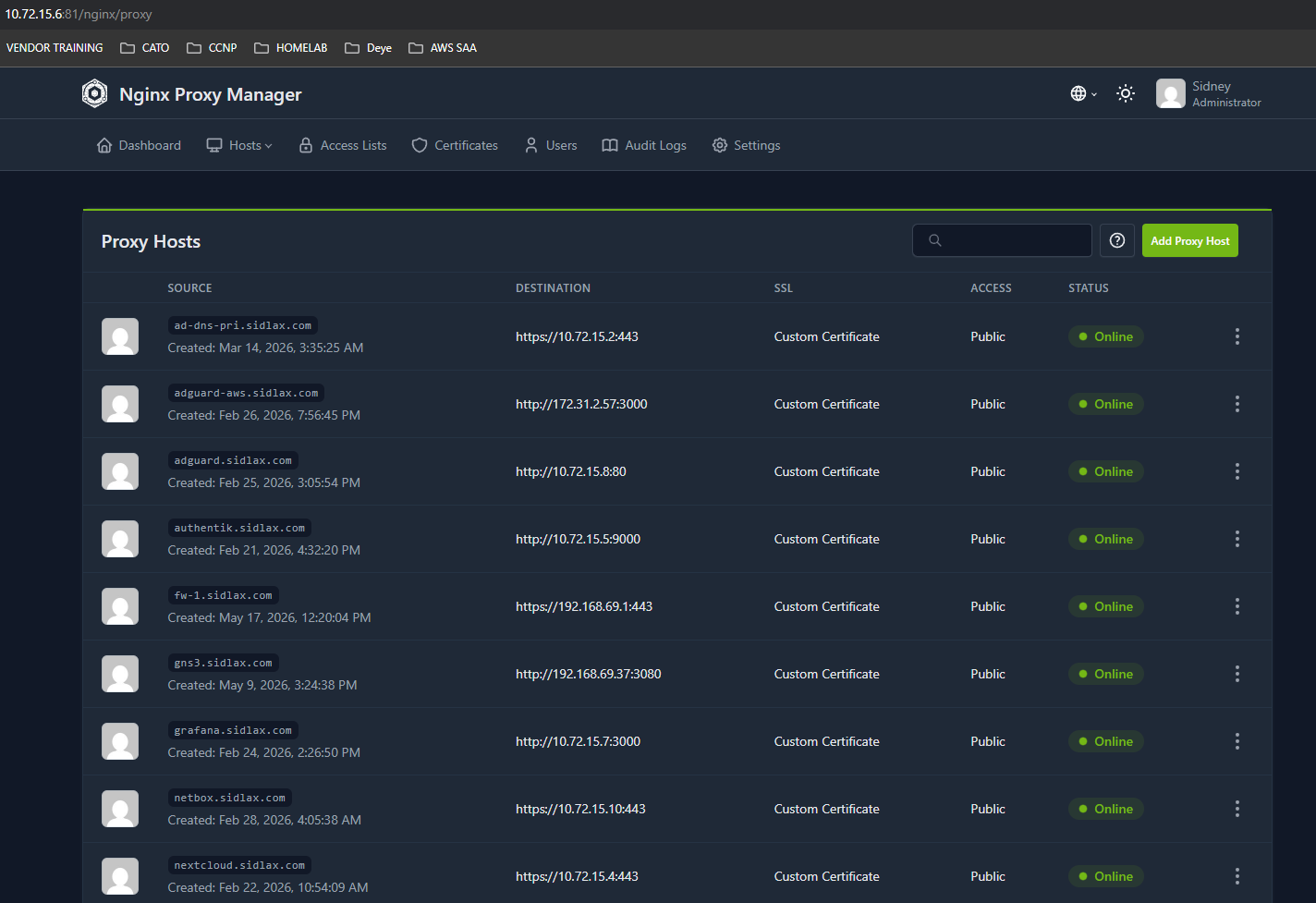
Task: Click the fw-1.sidlax.com source link
Action: coord(224,595)
